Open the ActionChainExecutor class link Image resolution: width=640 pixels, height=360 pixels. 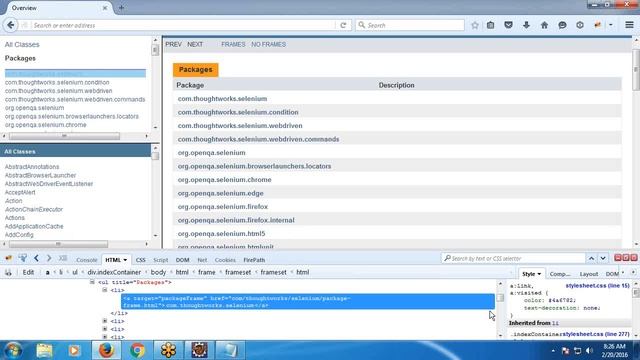[33, 209]
